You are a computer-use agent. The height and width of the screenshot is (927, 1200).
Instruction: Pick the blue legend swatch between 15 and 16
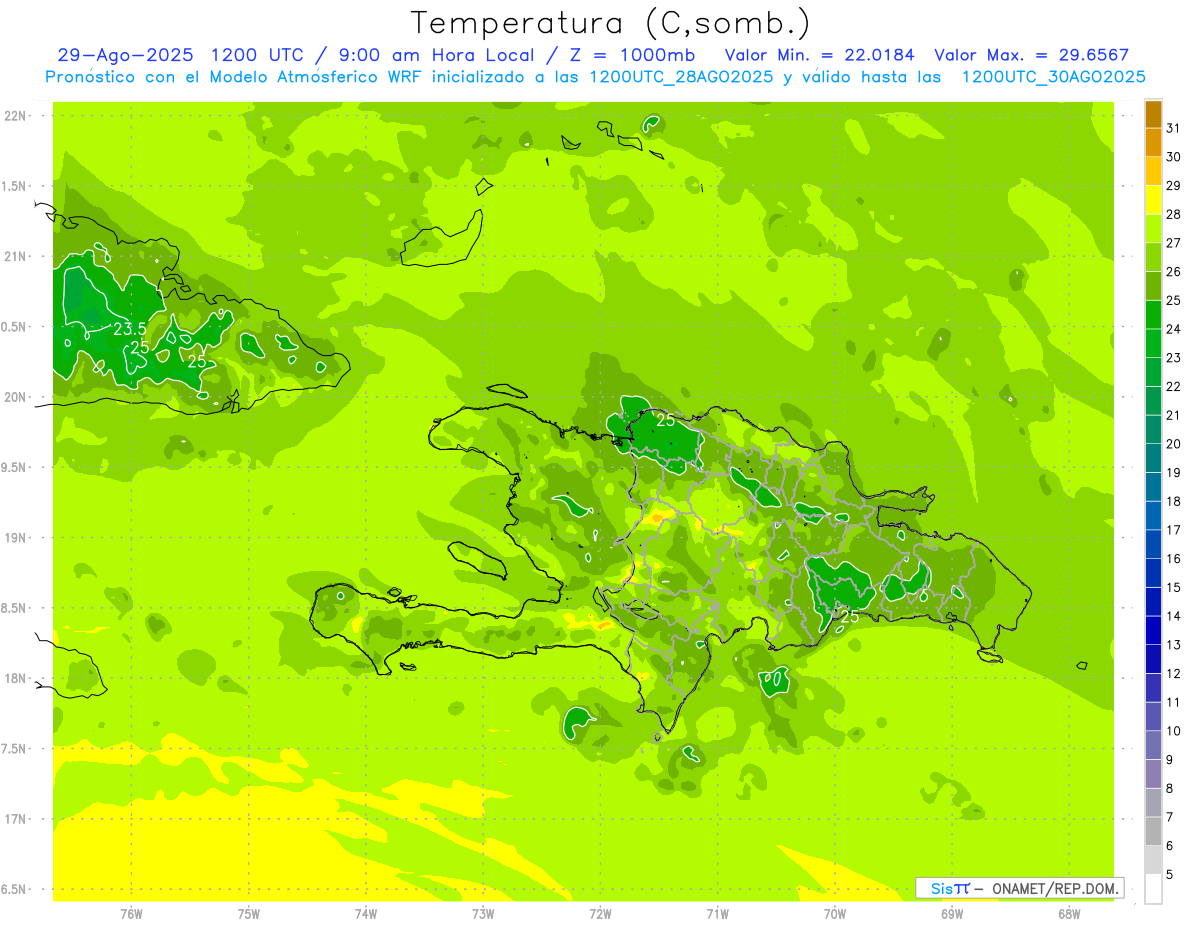pos(1153,573)
